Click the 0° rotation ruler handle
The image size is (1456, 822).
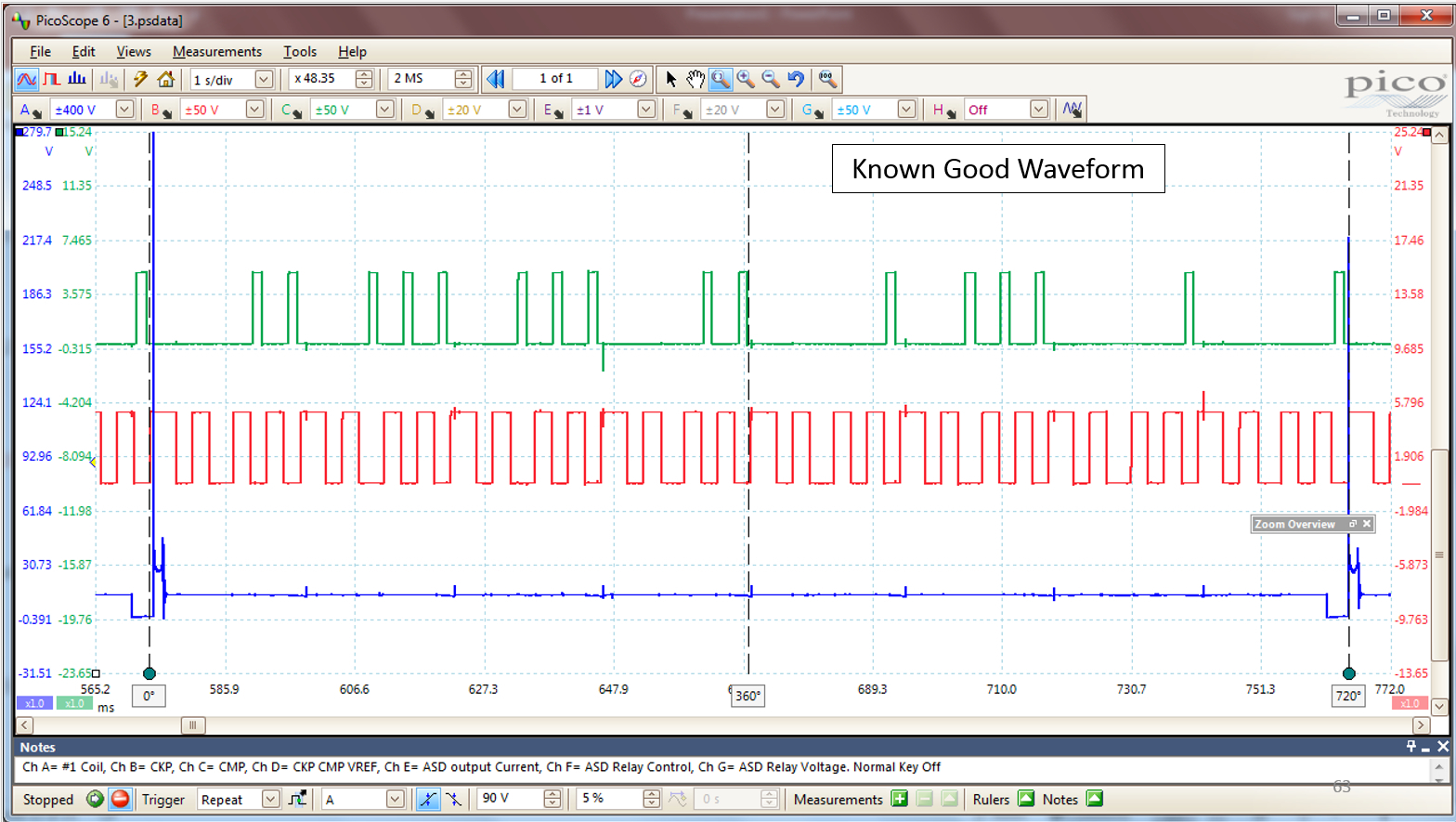pos(149,674)
